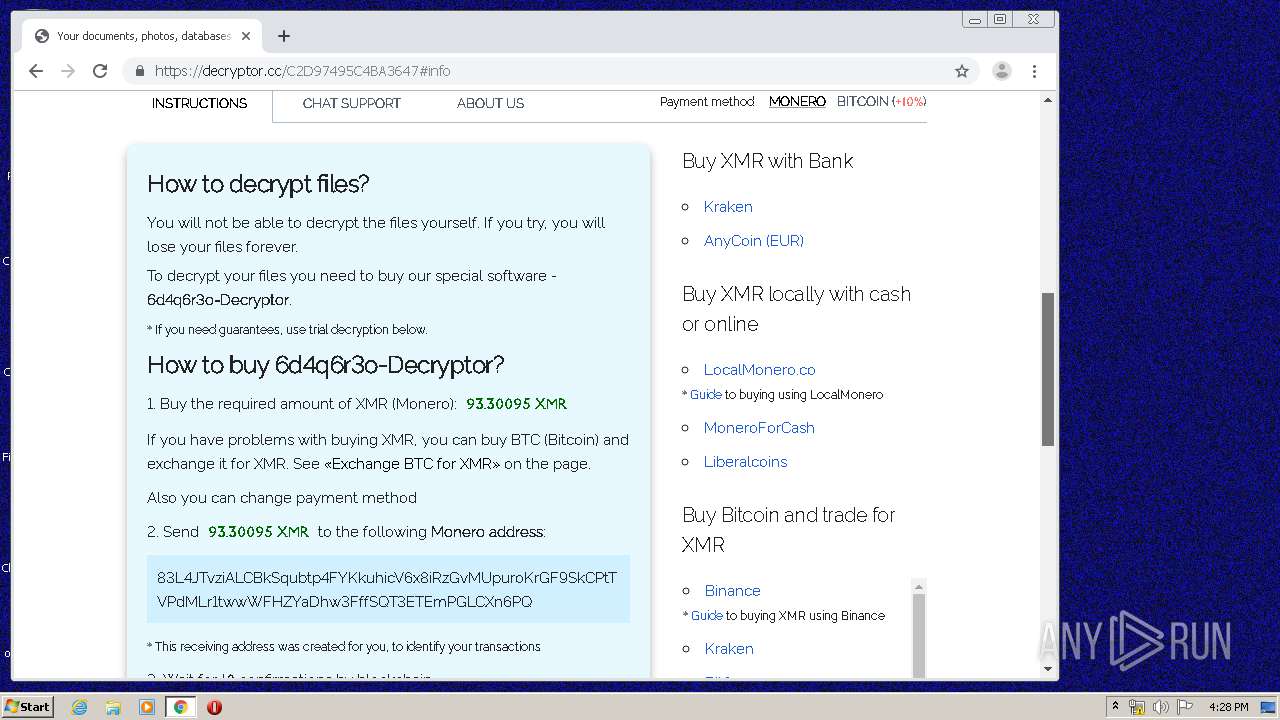This screenshot has width=1280, height=720.
Task: Click the red stop-sign taskbar icon
Action: pos(214,707)
